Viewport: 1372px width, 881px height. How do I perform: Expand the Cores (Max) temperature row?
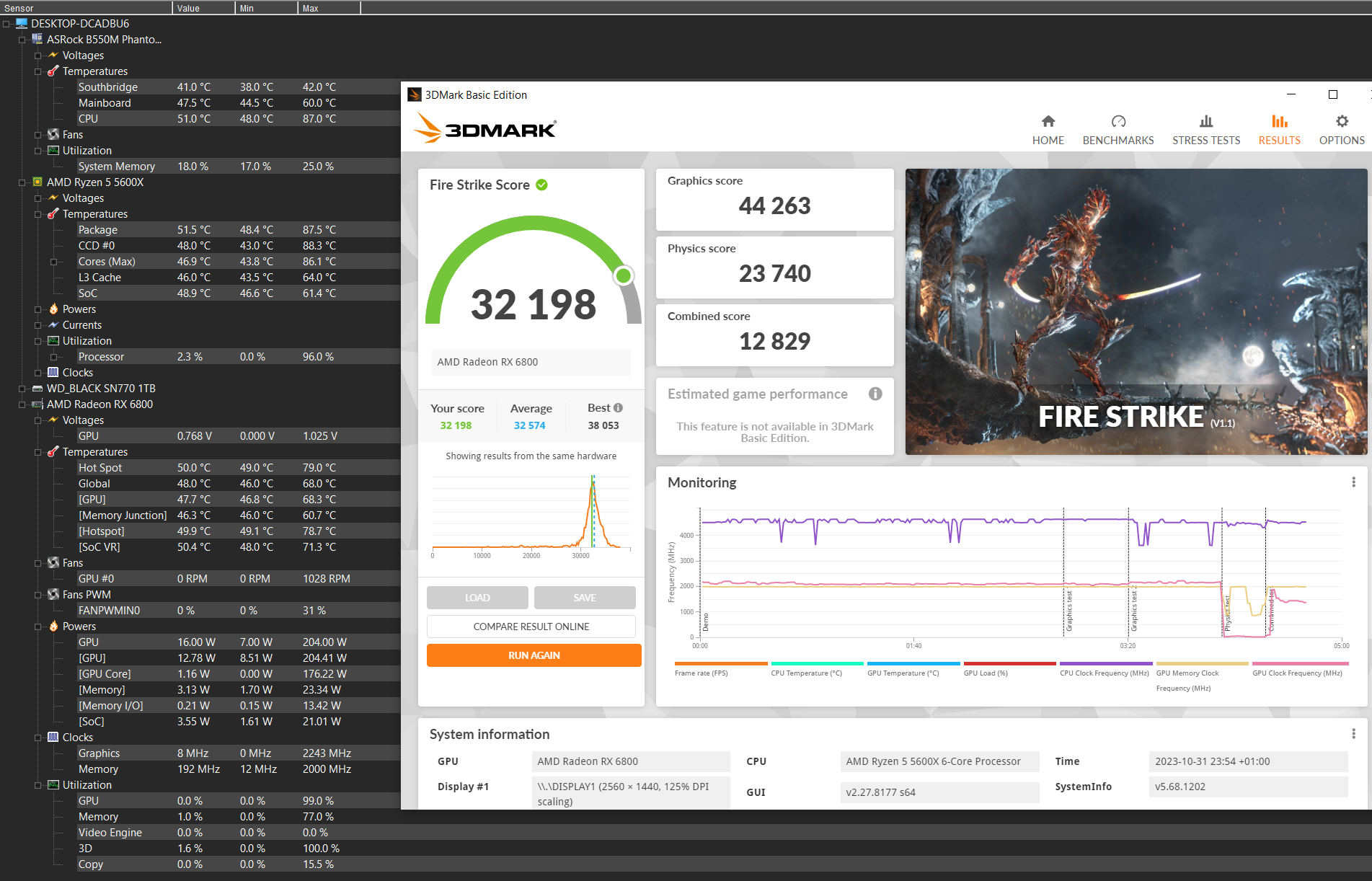(54, 262)
